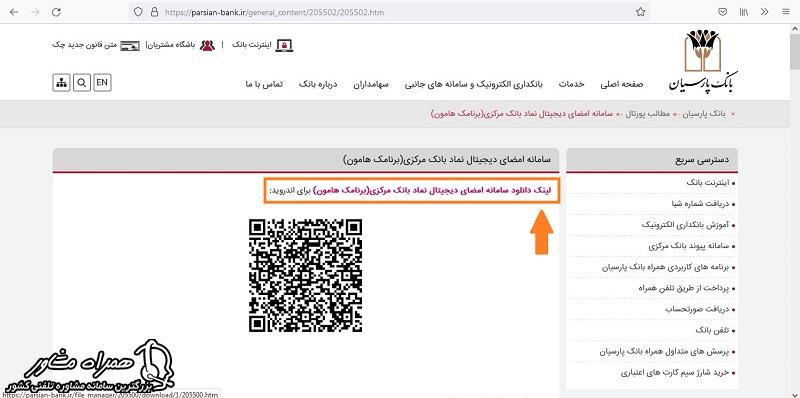The width and height of the screenshot is (800, 398).
Task: Open the Pocket save icon
Action: 722,12
